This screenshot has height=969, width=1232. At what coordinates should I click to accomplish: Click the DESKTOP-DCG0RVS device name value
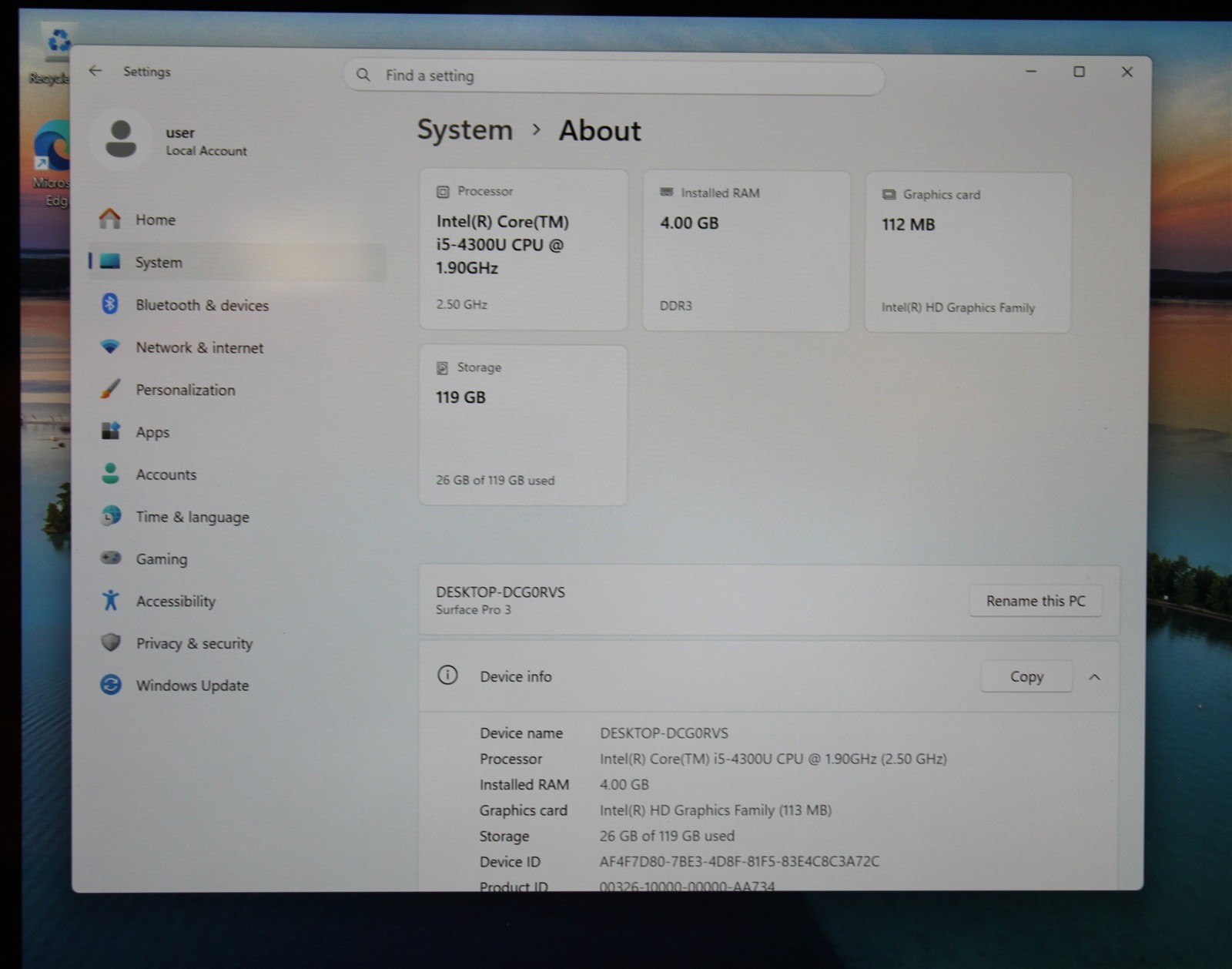click(x=664, y=733)
